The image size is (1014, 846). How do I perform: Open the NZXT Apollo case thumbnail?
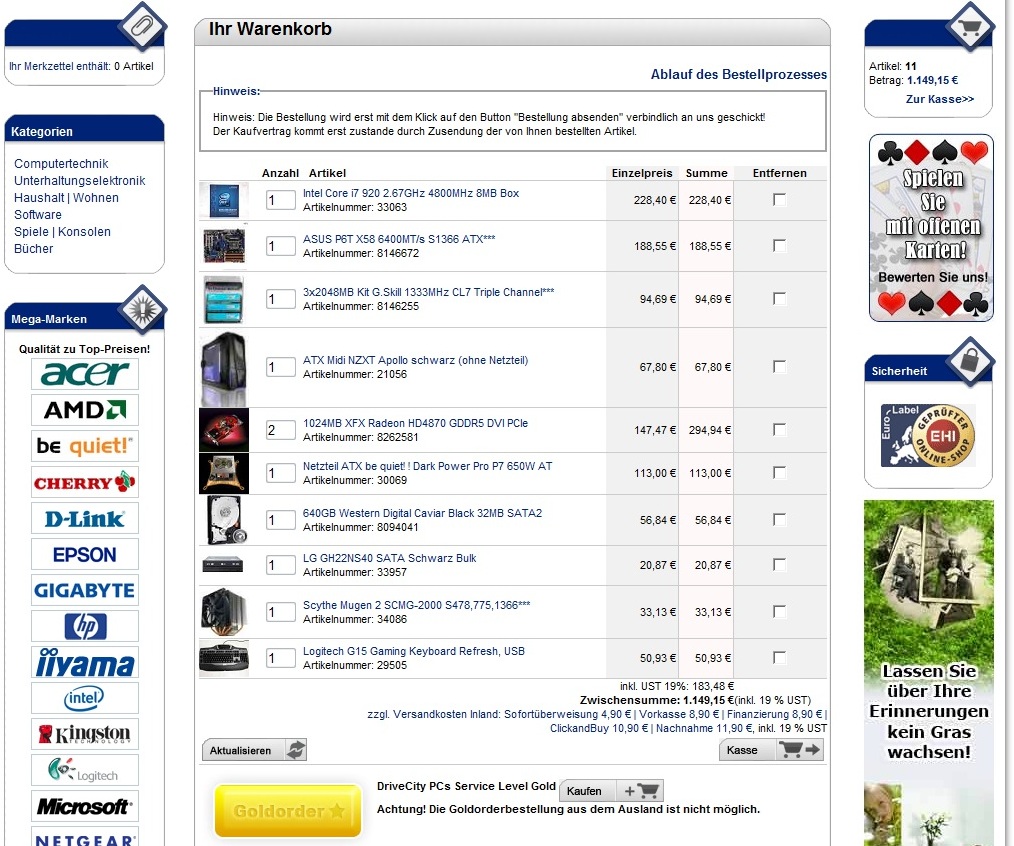pyautogui.click(x=224, y=369)
